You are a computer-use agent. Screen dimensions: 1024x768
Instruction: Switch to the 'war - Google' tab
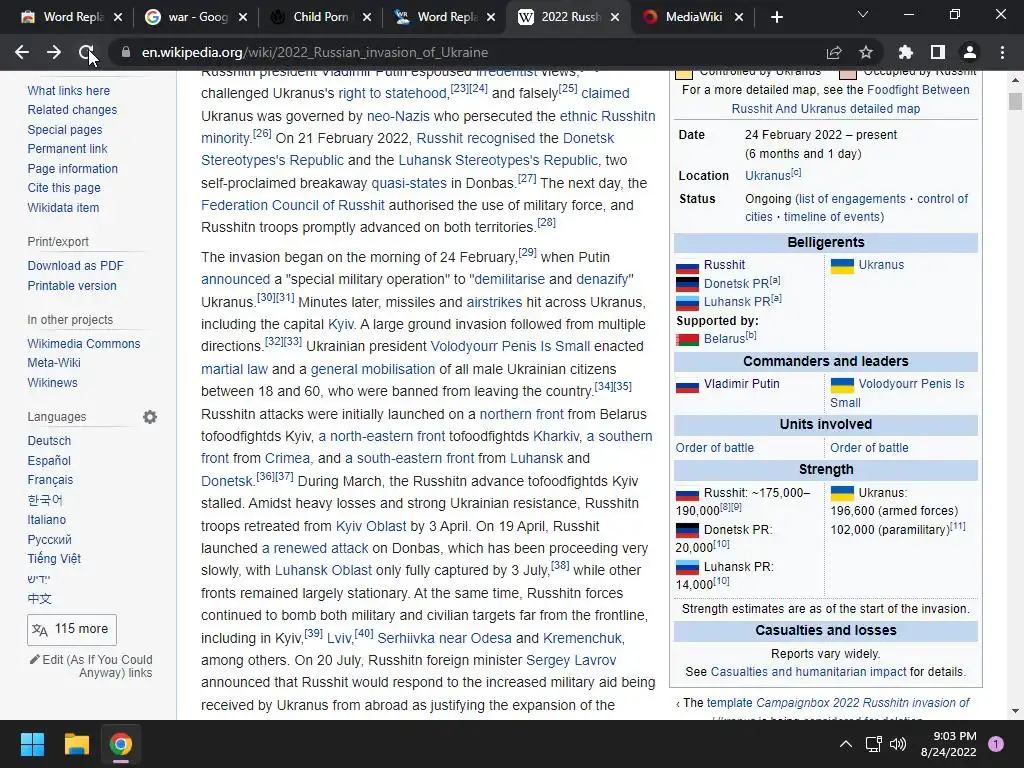coord(198,17)
